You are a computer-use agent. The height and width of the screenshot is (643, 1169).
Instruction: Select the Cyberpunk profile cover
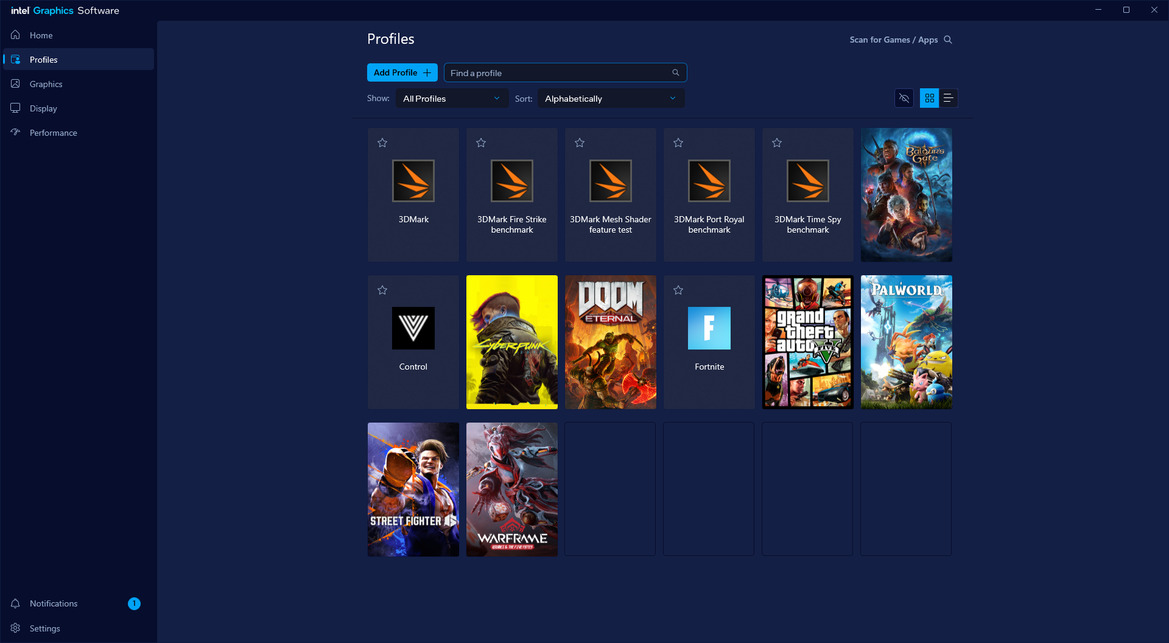[x=511, y=342]
